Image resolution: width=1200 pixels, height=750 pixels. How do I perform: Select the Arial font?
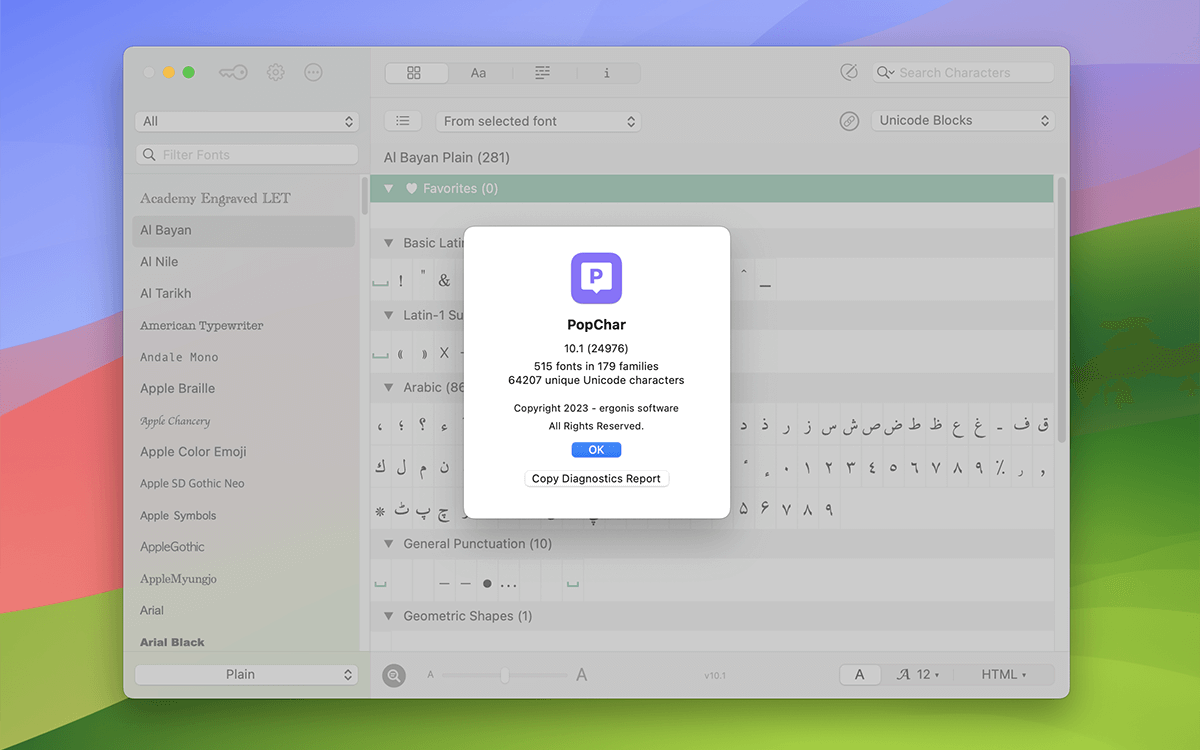243,610
